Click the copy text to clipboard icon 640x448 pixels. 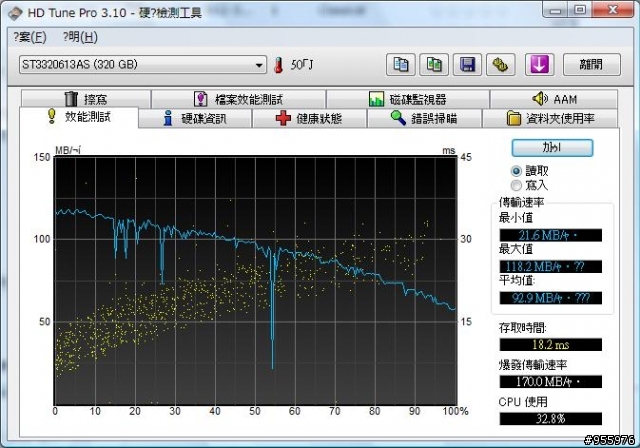400,65
